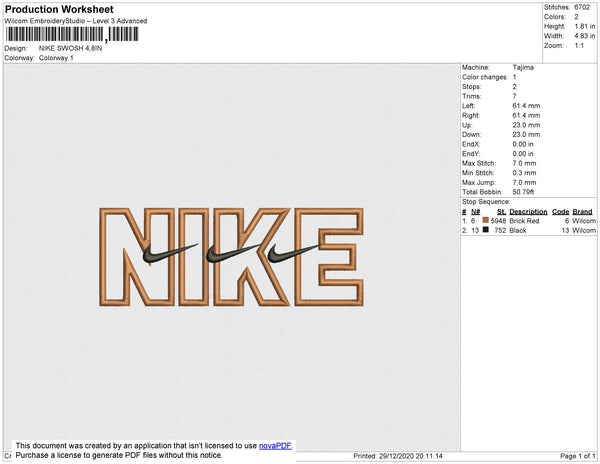The image size is (600, 464).
Task: Select the Machine value Tajima
Action: tap(523, 67)
